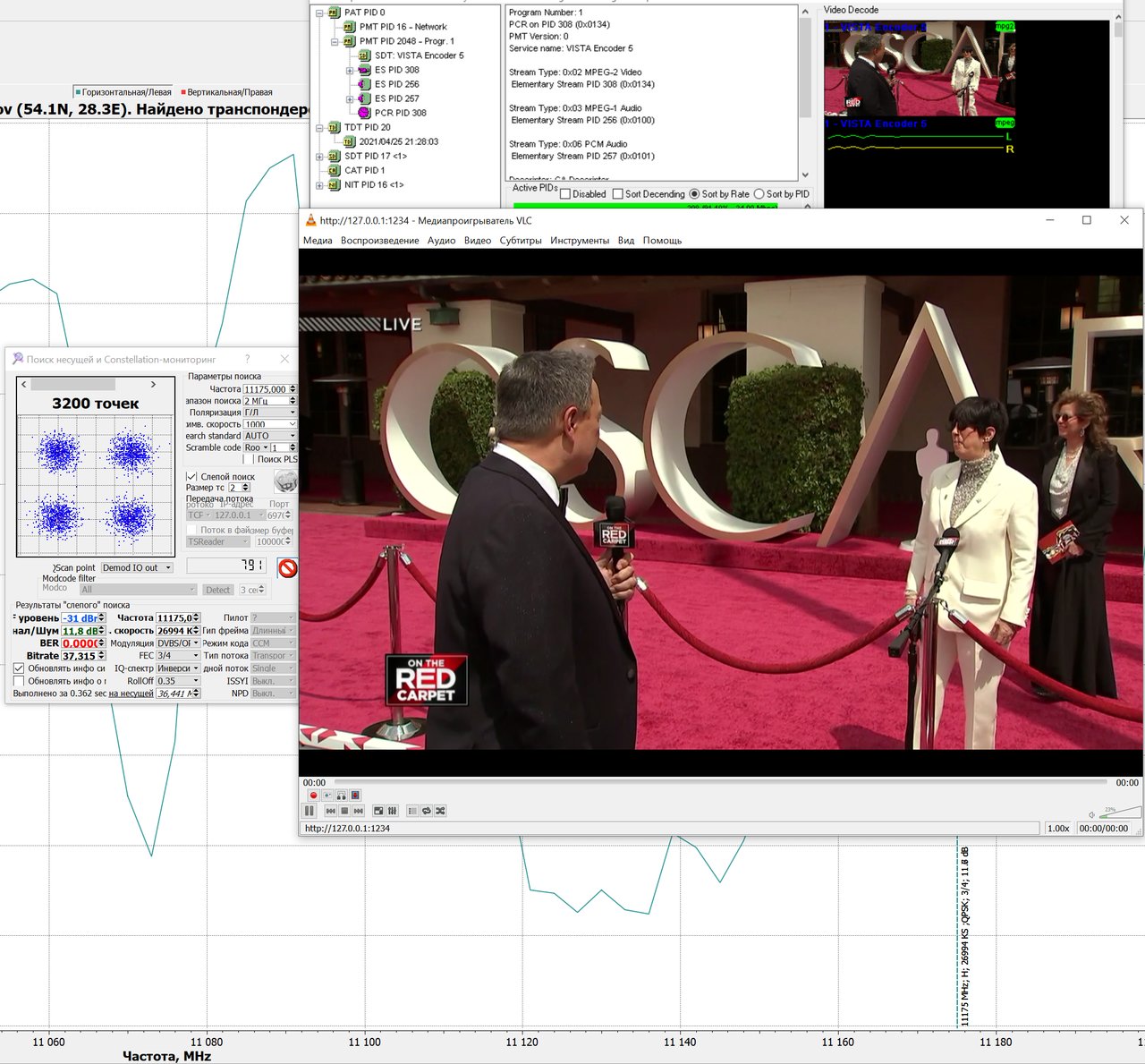Click Video Decode preview thumbnail
1145x1064 pixels.
tap(920, 69)
